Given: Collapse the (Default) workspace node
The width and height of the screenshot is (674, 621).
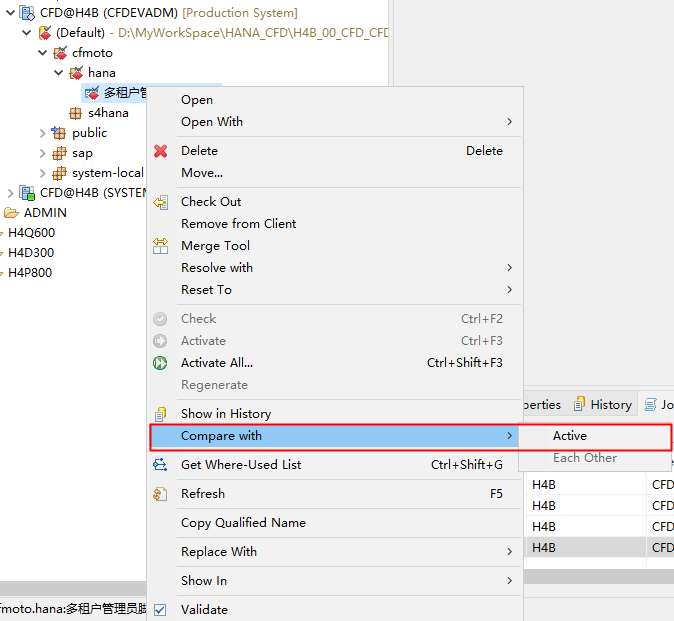Looking at the screenshot, I should click(27, 33).
